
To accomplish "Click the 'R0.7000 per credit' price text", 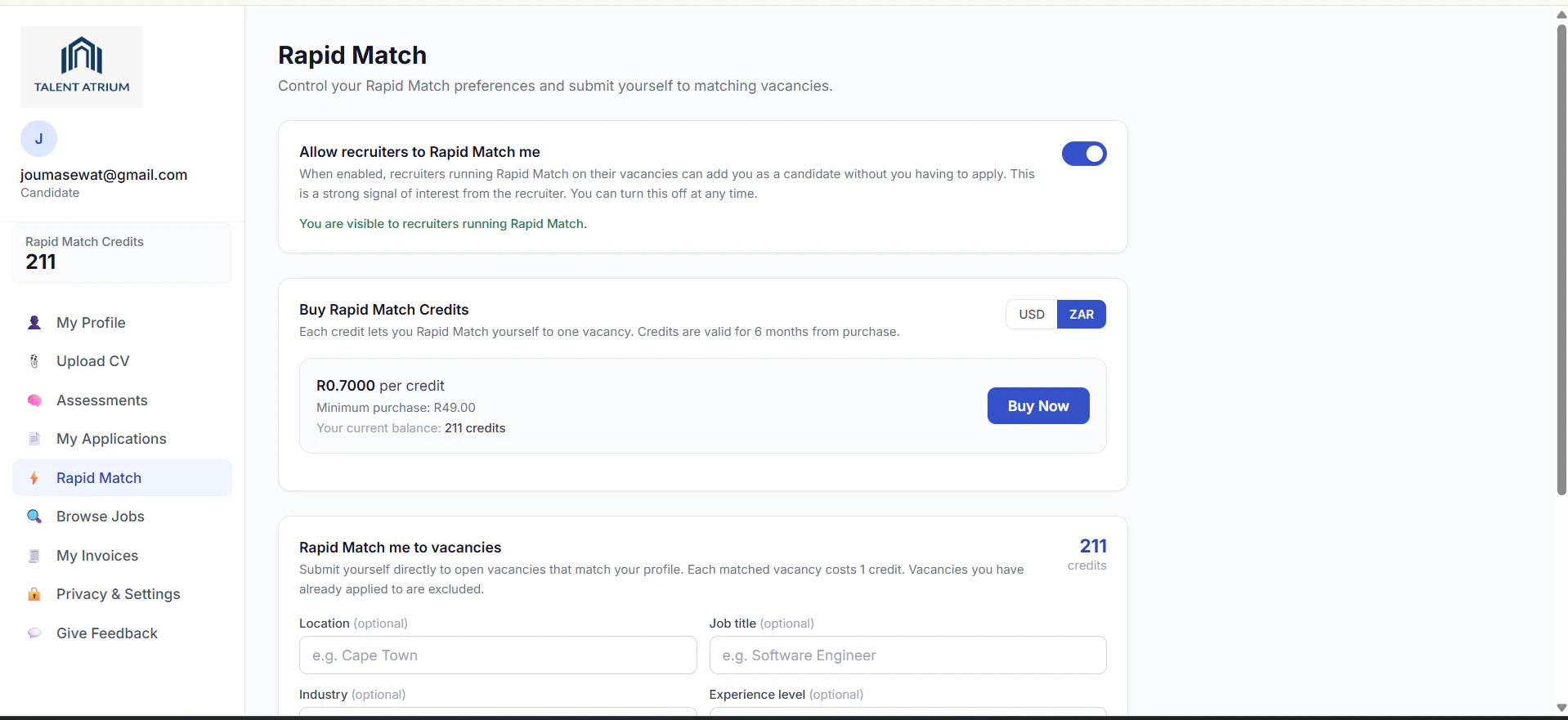I will tap(380, 386).
